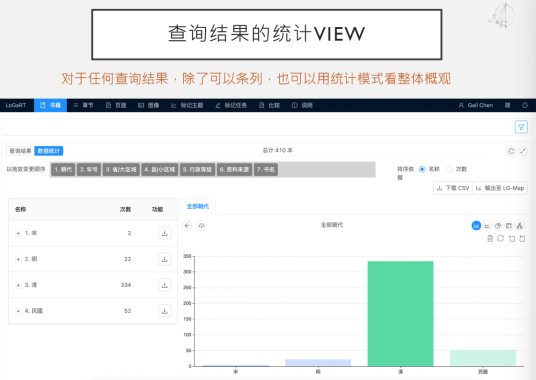Screen dimensions: 536x380
Task: Expand the 2. 明 row
Action: coord(18,259)
